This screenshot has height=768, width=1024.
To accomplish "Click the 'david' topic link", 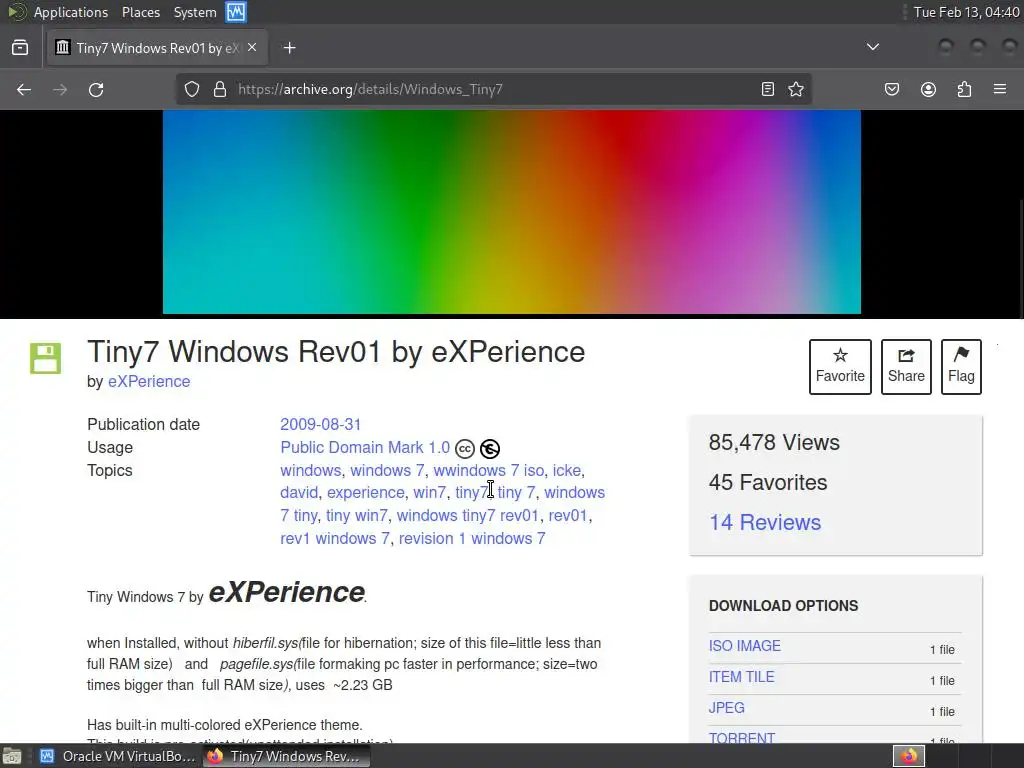I will pos(299,492).
